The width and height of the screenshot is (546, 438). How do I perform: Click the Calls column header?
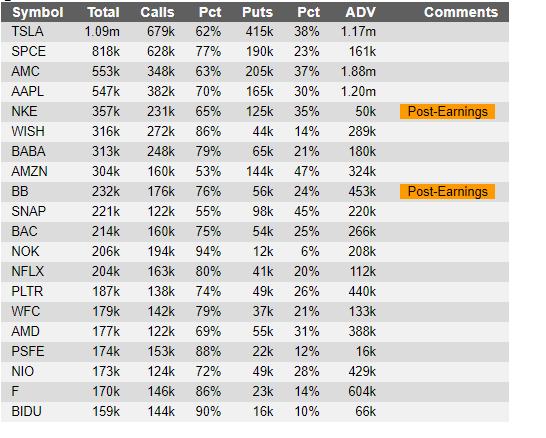click(157, 13)
